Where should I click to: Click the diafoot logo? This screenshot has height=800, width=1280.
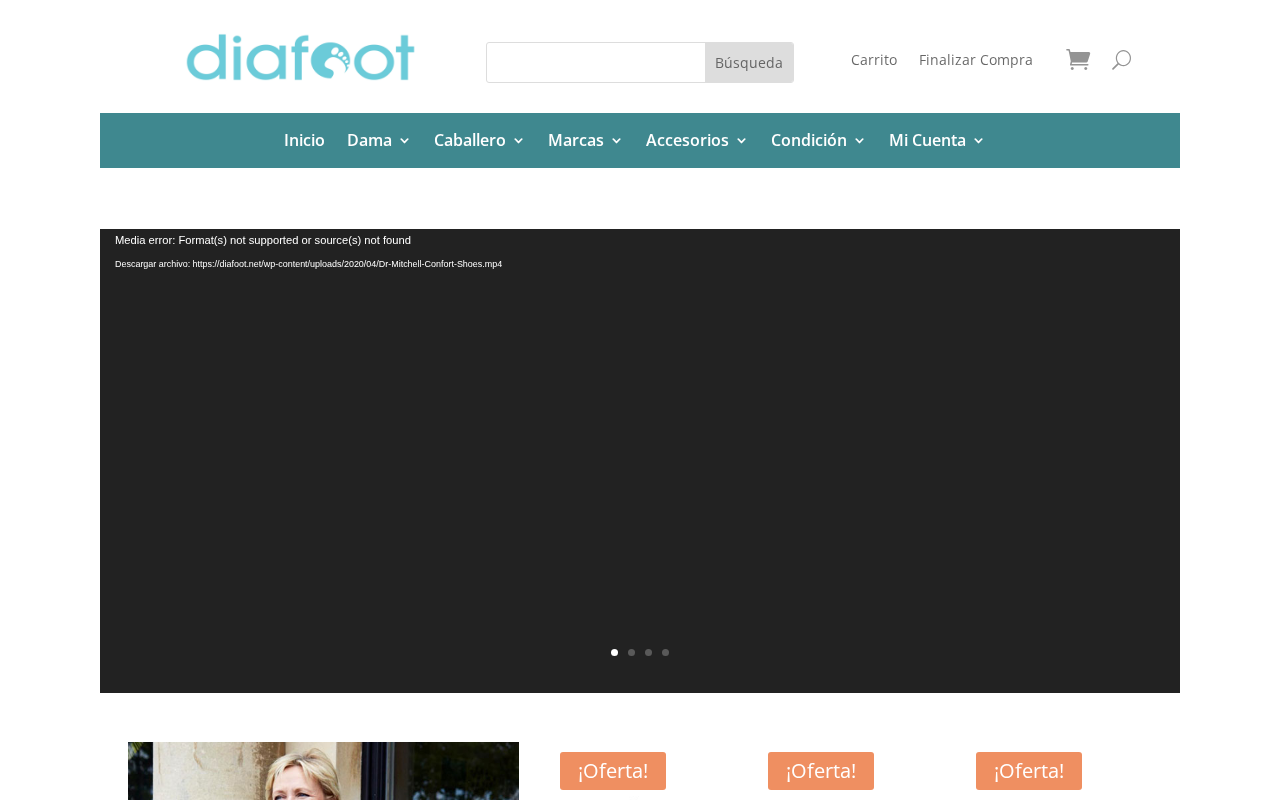(x=300, y=58)
